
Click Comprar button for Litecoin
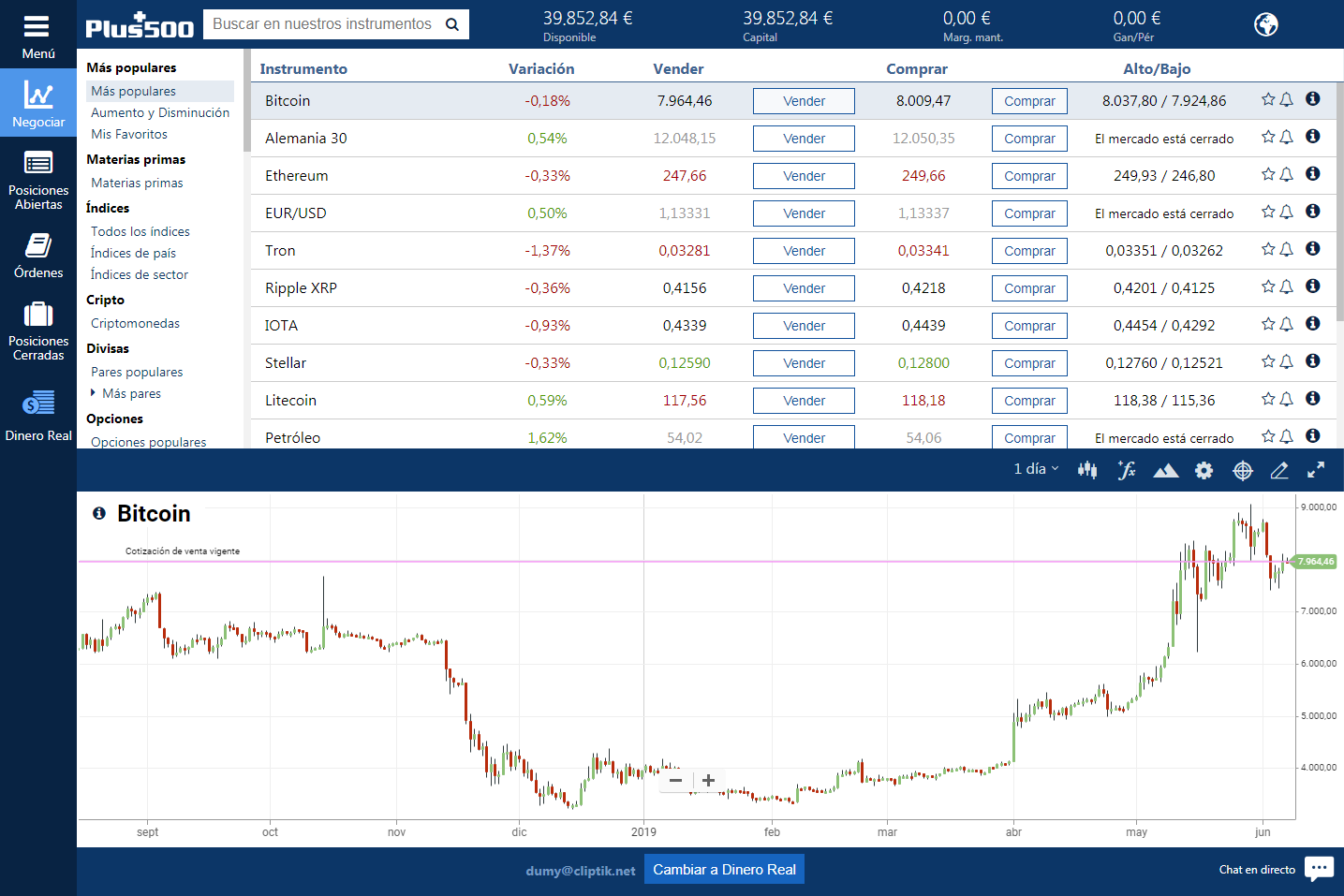pyautogui.click(x=1029, y=401)
